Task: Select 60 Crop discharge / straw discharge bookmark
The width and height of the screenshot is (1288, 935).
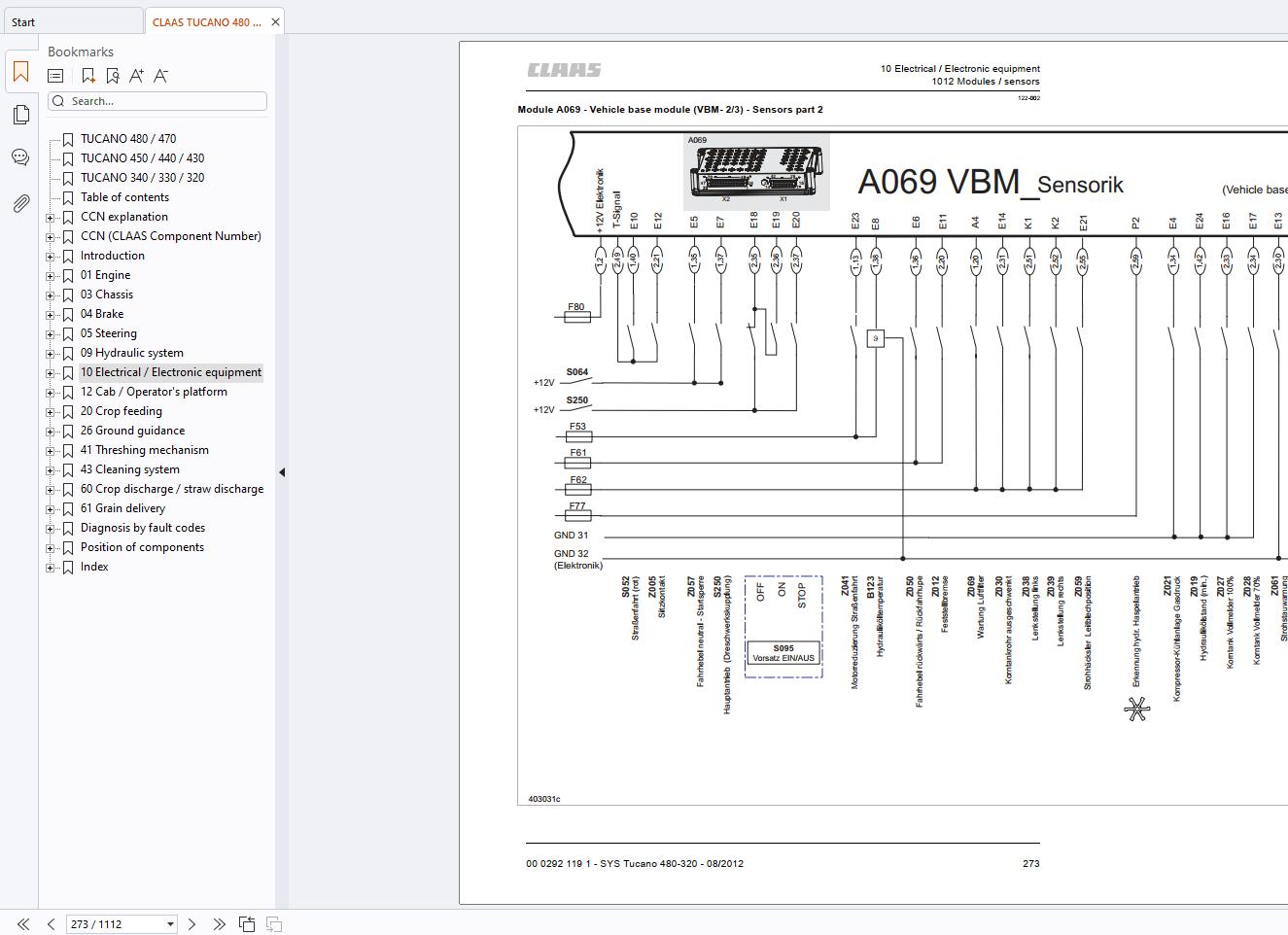Action: 172,489
